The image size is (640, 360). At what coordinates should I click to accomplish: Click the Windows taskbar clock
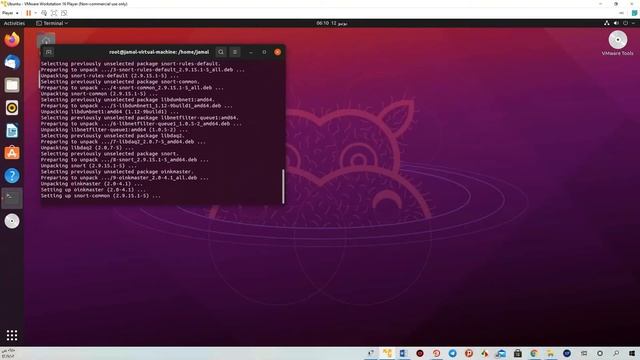(x=8, y=353)
